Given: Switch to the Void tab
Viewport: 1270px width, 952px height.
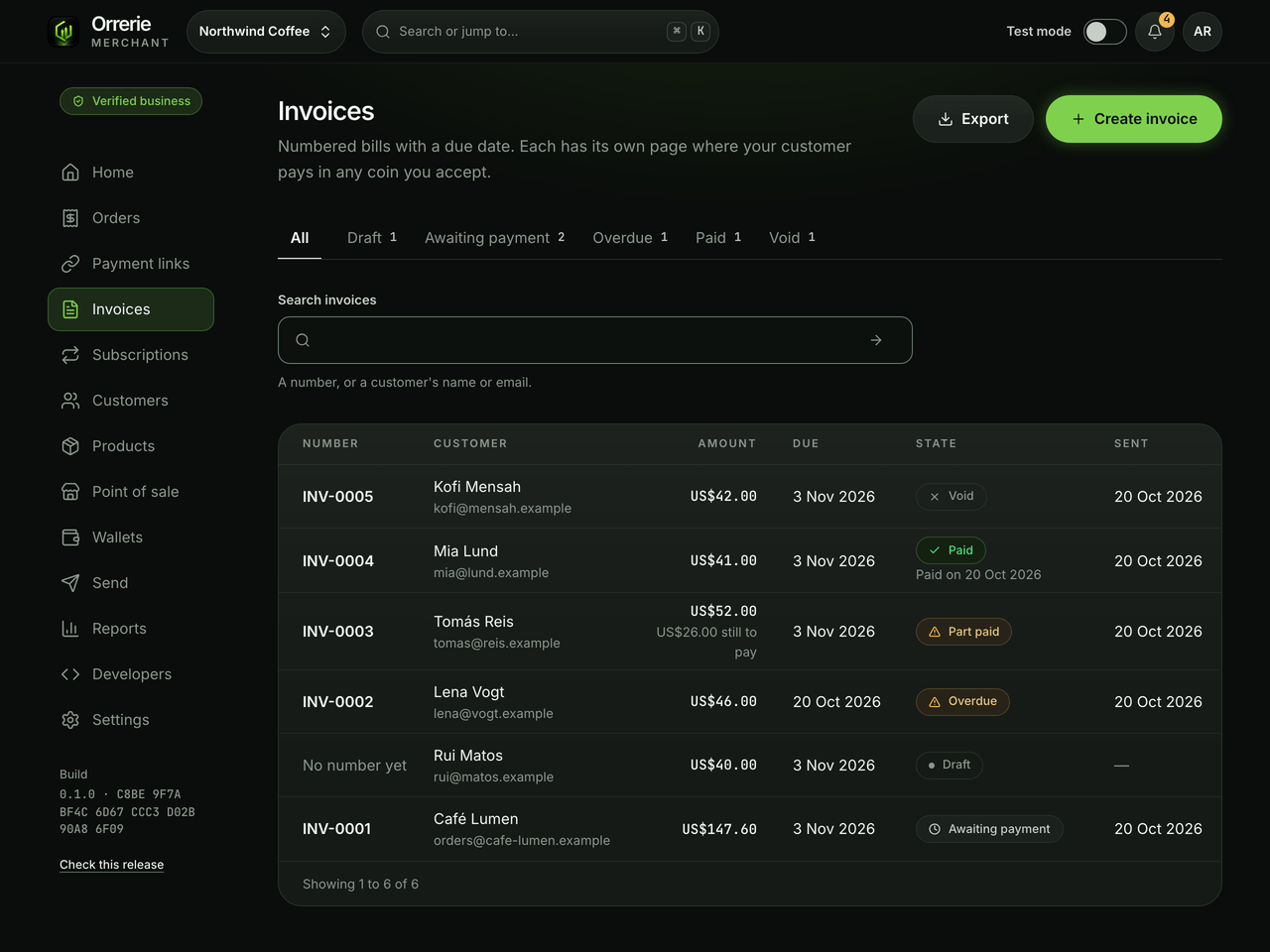Looking at the screenshot, I should (x=792, y=238).
